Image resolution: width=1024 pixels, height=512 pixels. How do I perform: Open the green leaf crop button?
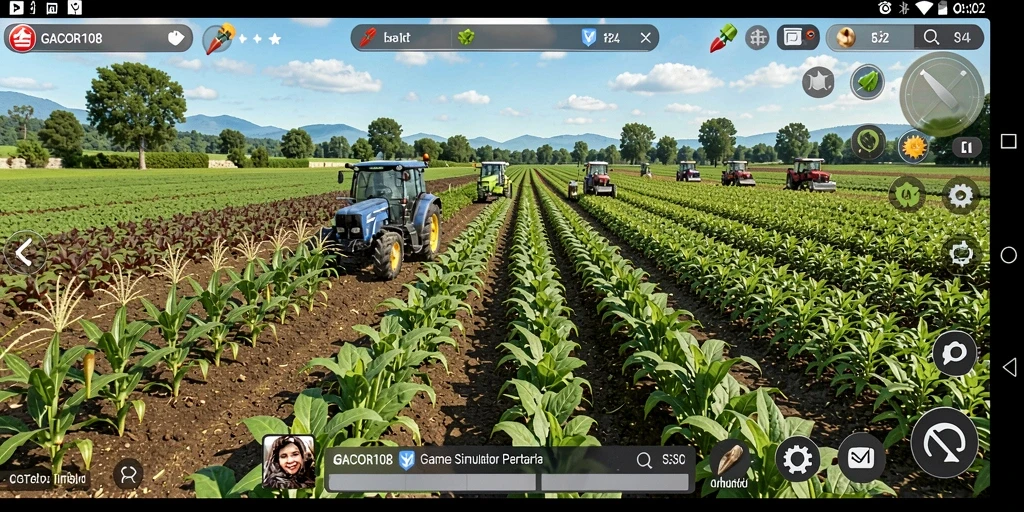(x=867, y=82)
